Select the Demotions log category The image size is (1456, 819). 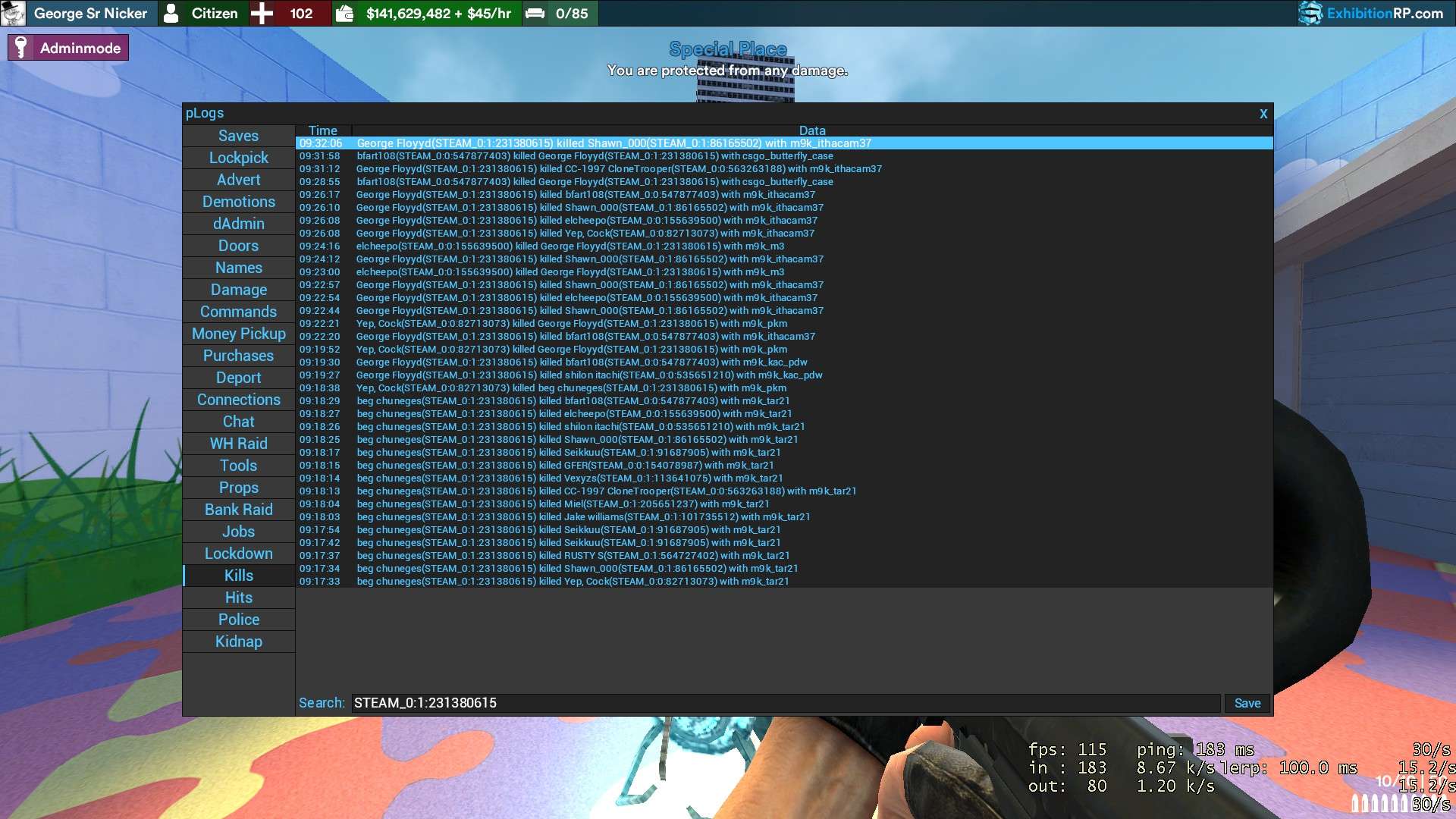239,202
